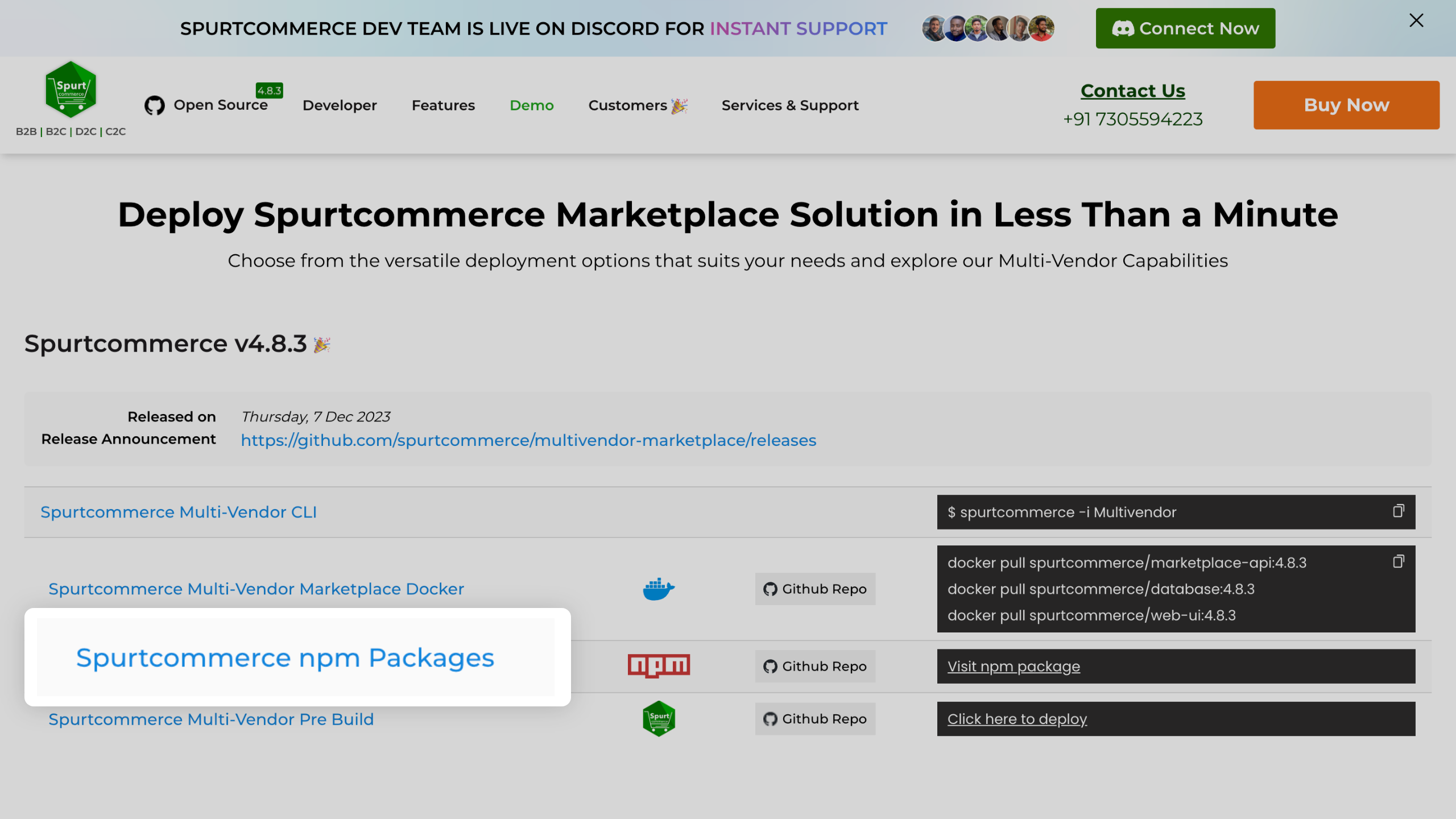Click the Discord icon on Connect Now button
Screen dimensions: 1456x819
tap(1123, 27)
